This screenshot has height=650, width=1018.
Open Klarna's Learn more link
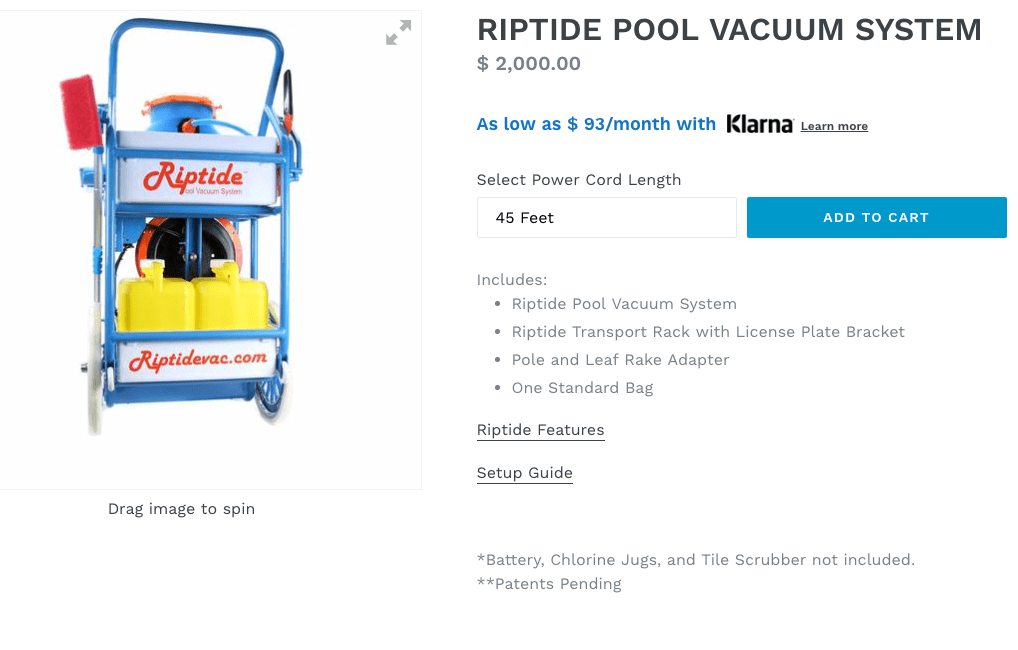[x=834, y=126]
